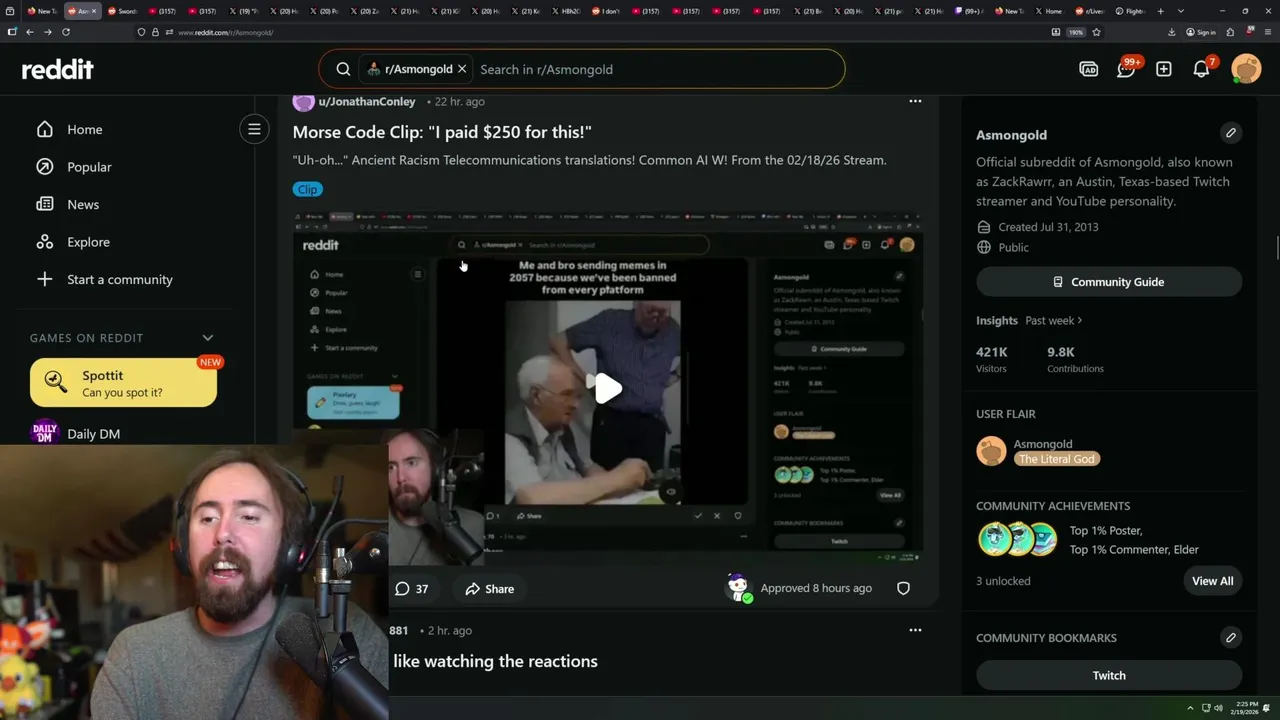Switch to the Fighter tab
1280x720 pixels.
1132,11
